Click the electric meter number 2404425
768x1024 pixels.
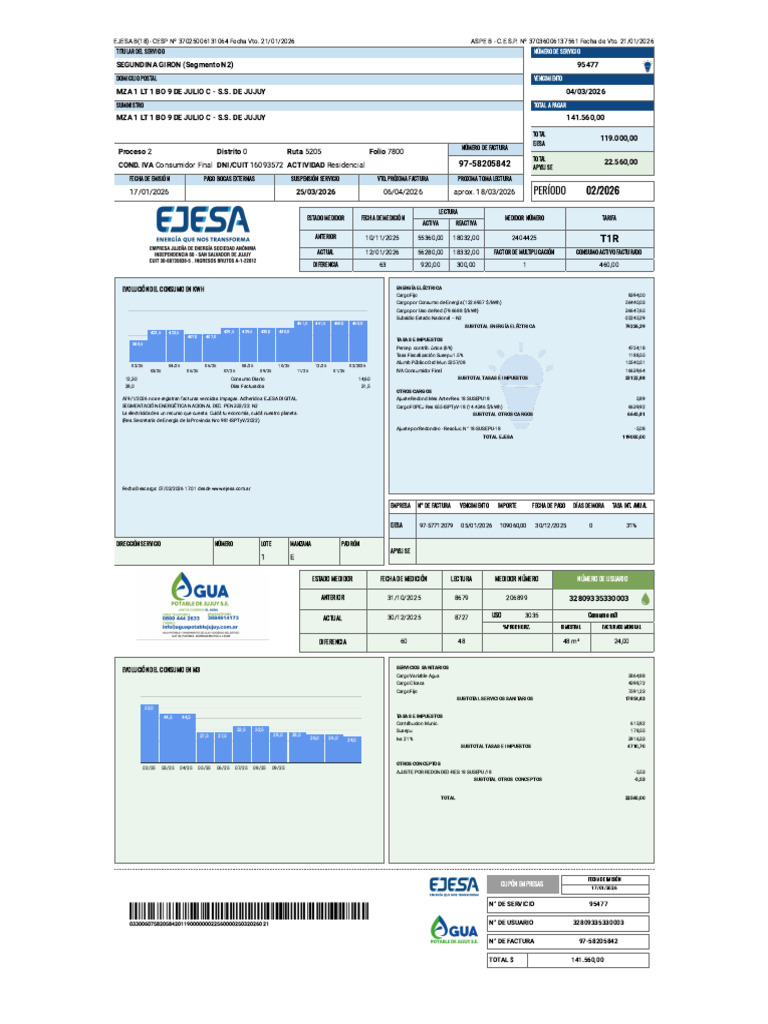524,238
